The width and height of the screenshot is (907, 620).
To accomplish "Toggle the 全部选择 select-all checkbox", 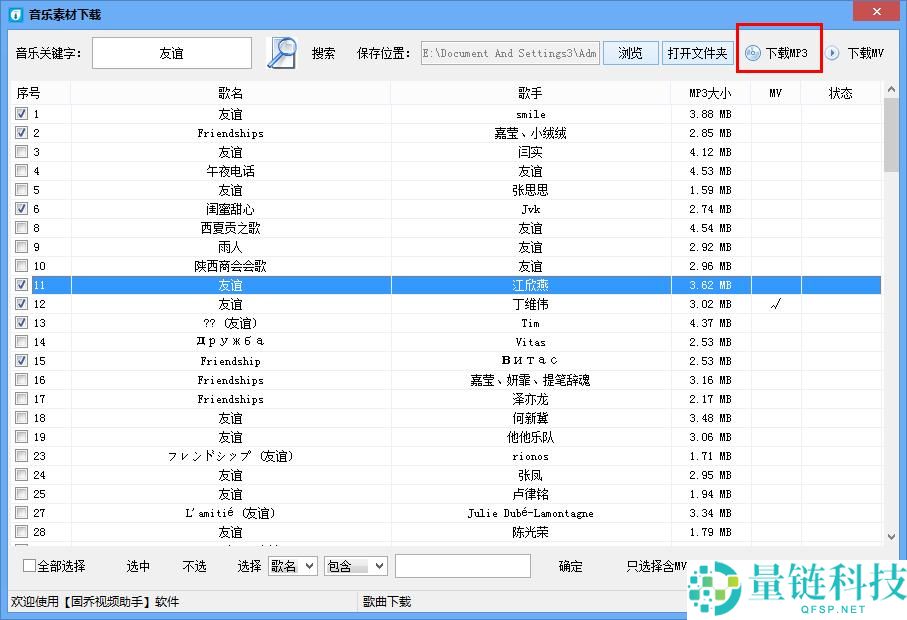I will tap(29, 566).
